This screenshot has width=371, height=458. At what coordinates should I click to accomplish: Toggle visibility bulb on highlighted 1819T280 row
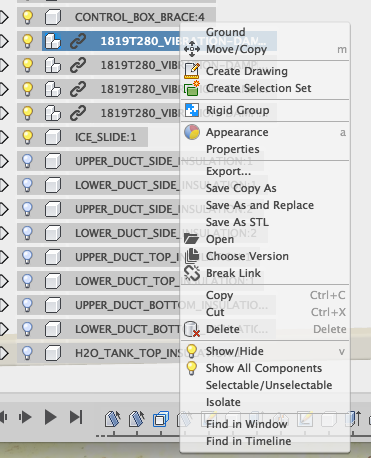(27, 41)
